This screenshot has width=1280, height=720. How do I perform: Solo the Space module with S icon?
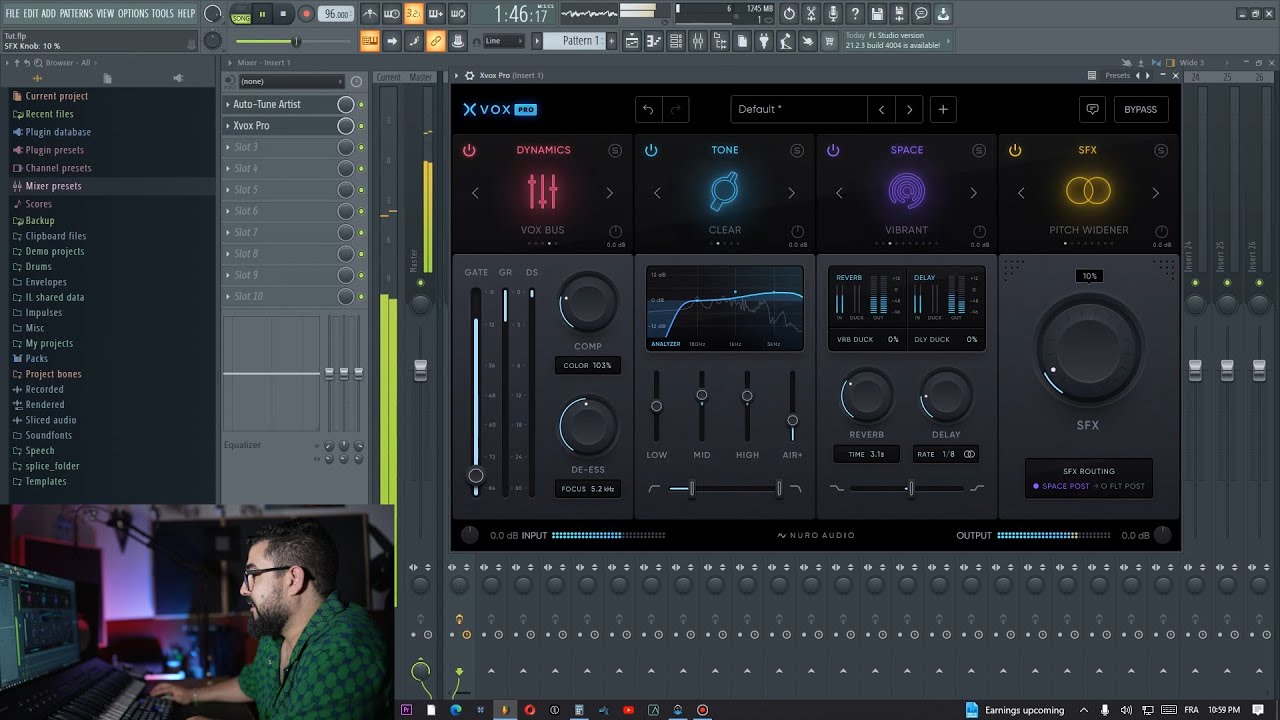979,150
